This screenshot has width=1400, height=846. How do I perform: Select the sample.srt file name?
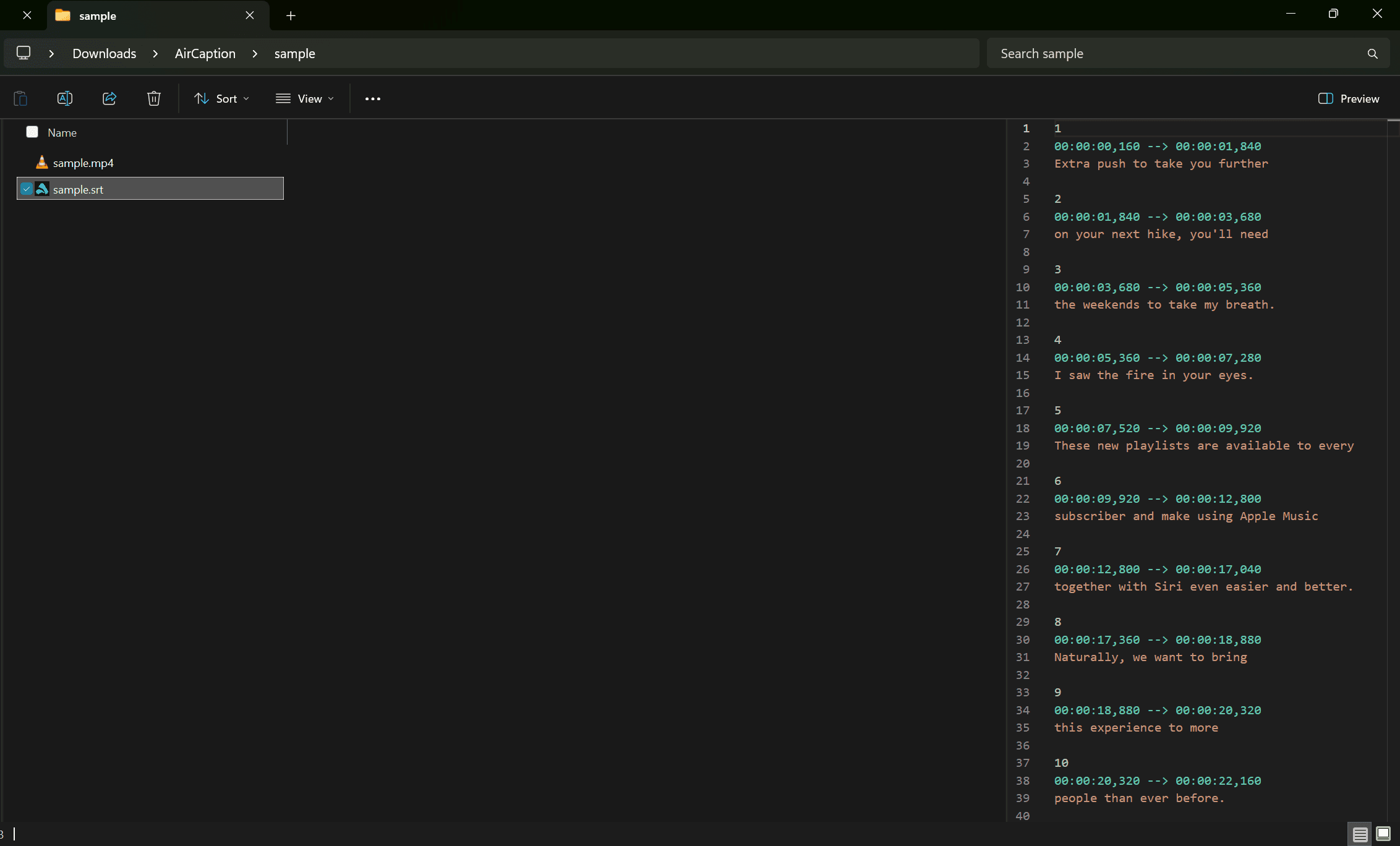tap(79, 189)
